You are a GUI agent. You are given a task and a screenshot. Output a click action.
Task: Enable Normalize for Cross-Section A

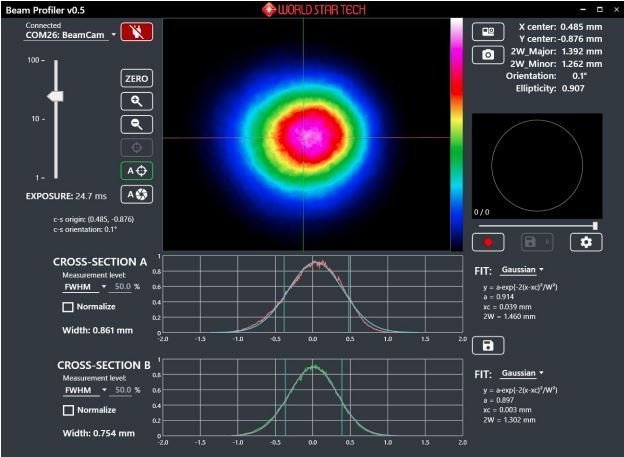(x=67, y=307)
